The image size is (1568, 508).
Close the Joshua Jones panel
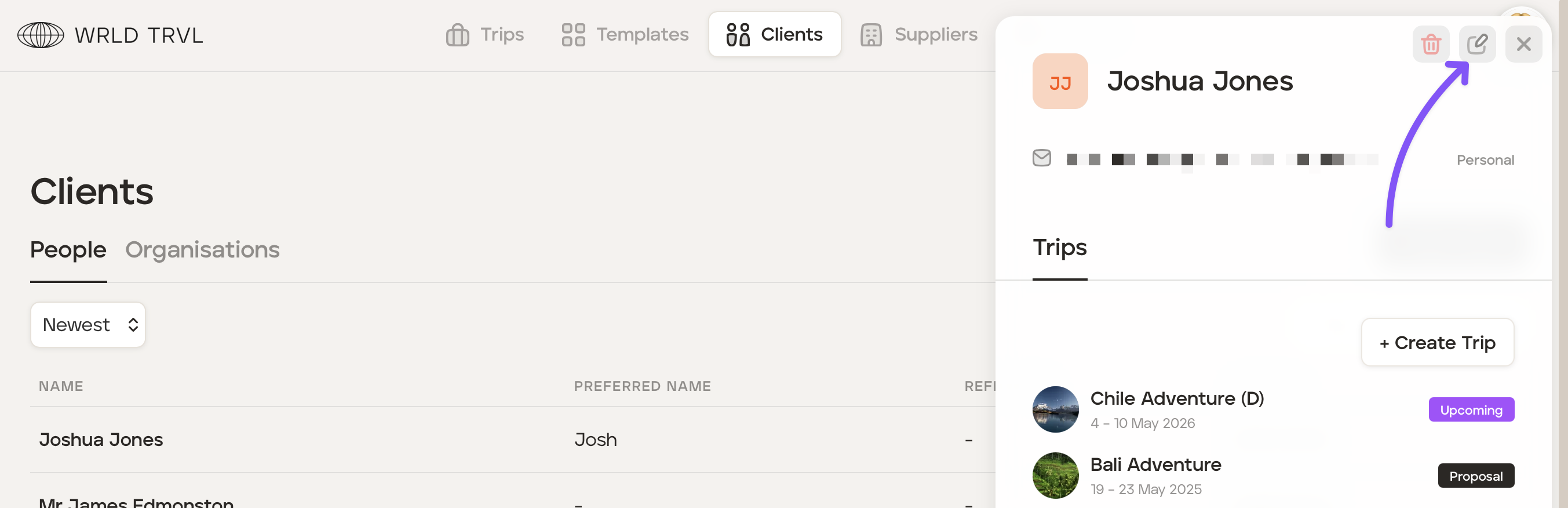[x=1523, y=45]
